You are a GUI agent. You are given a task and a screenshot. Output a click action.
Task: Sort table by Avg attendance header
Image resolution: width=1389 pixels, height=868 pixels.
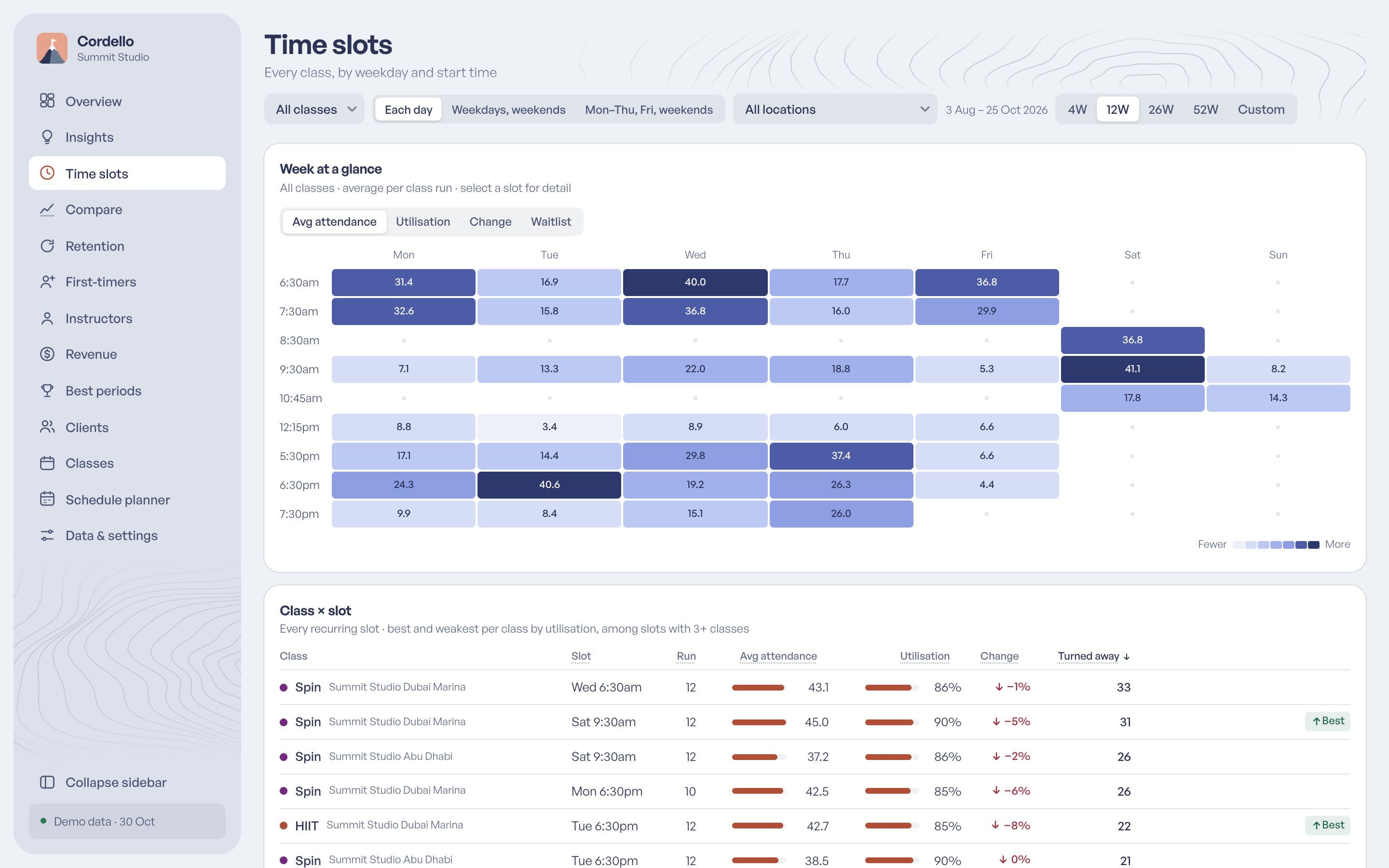(x=778, y=656)
